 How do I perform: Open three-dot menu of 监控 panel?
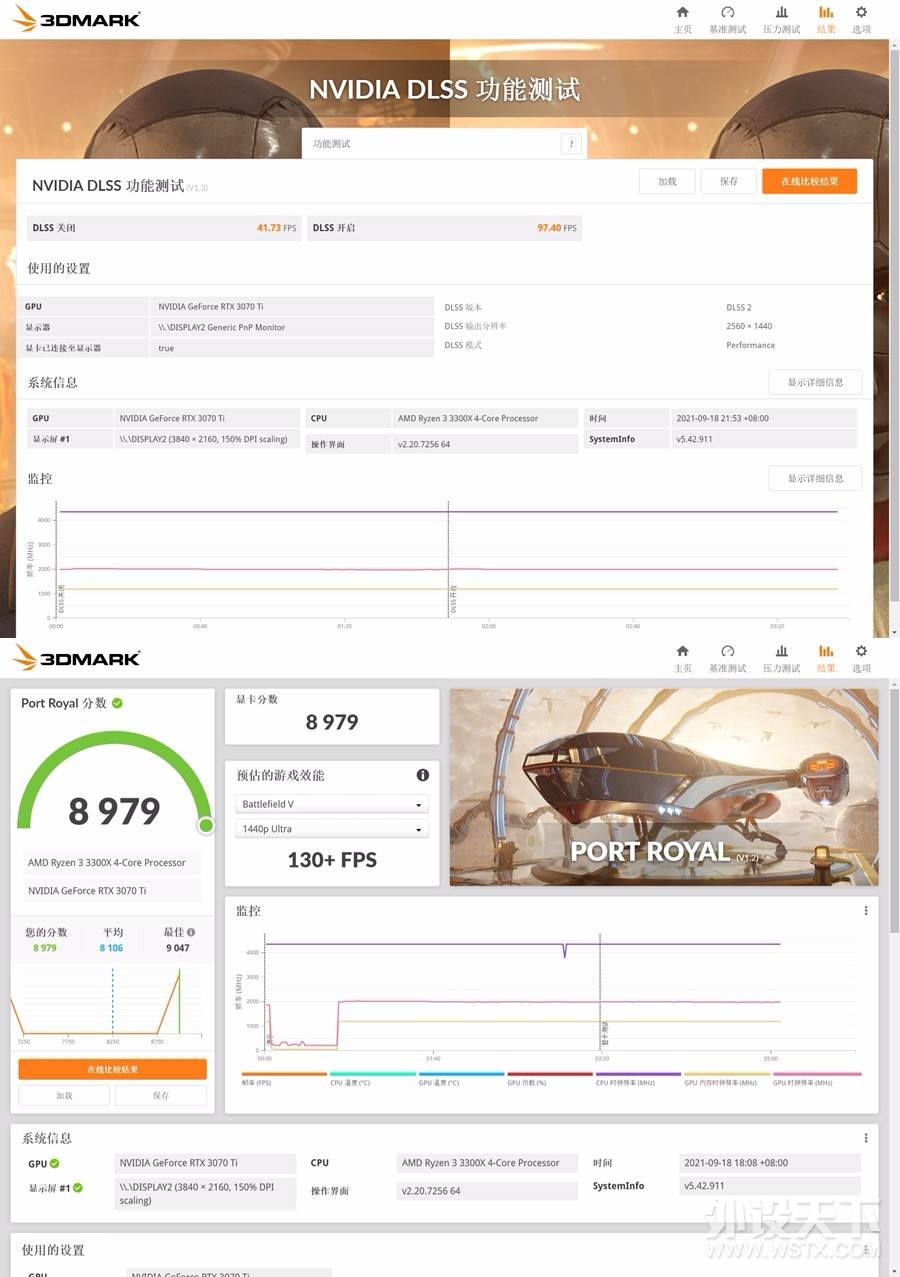tap(866, 911)
